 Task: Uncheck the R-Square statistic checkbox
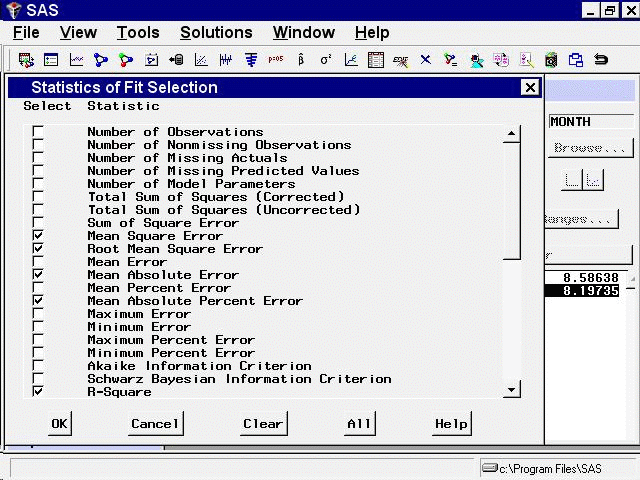tap(38, 392)
